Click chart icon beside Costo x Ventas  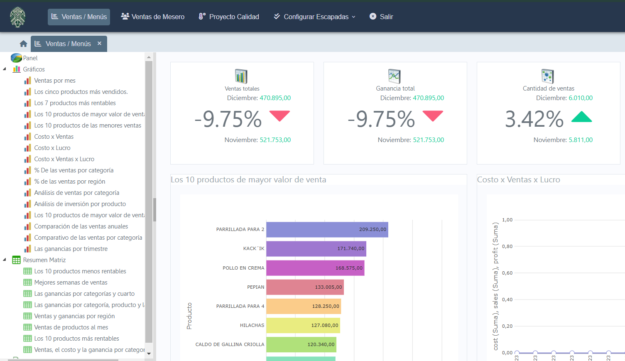(28, 136)
